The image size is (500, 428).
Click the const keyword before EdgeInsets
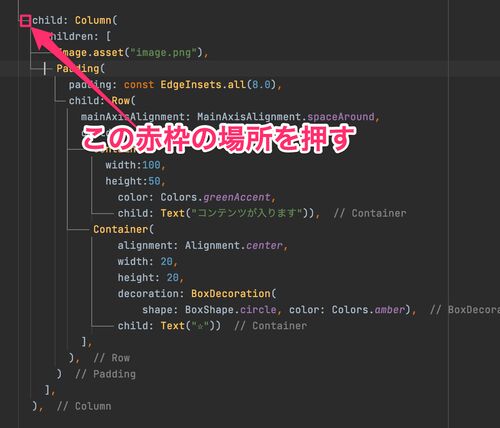[139, 85]
